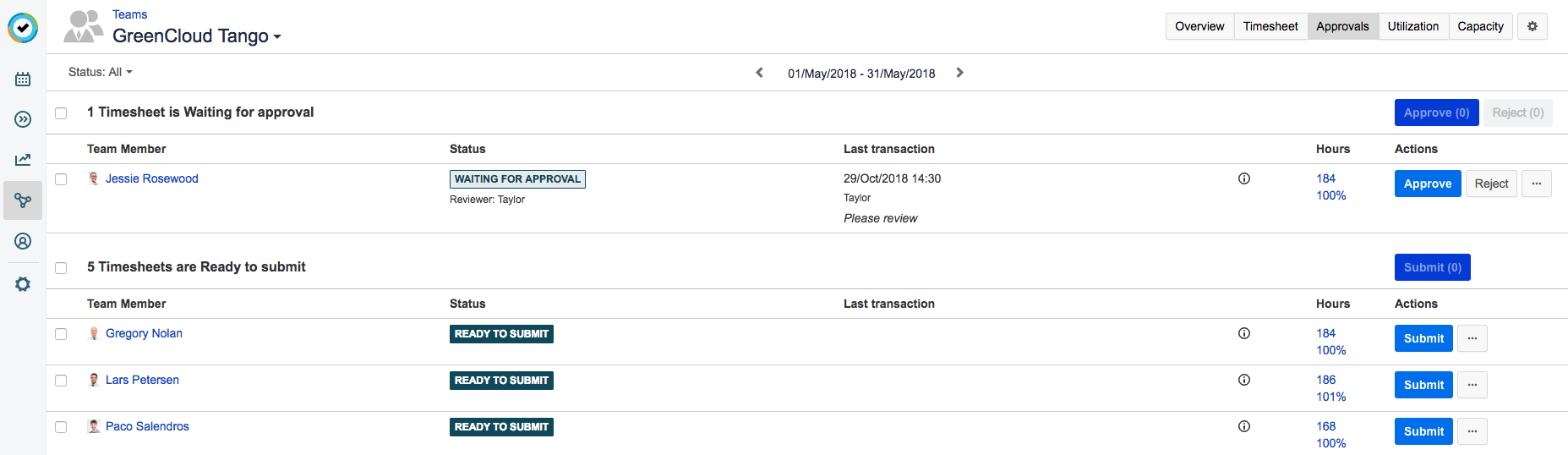Check the box next to Lars Petersen

61,381
